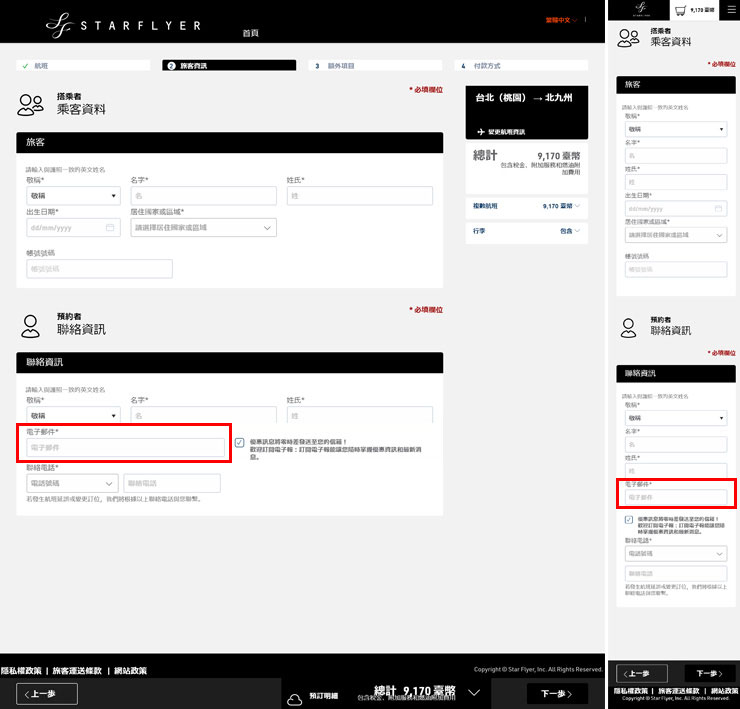Open the shopping cart icon in mobile header

click(680, 10)
